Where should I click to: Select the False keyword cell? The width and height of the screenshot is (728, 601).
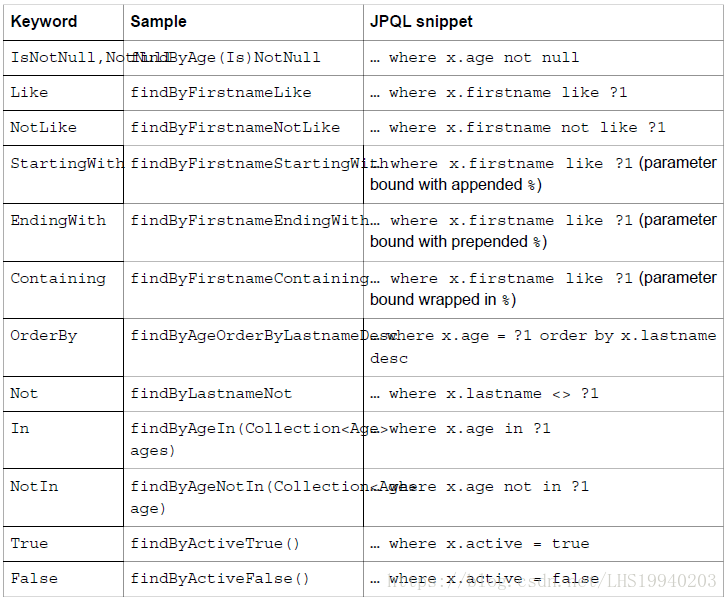coord(34,579)
